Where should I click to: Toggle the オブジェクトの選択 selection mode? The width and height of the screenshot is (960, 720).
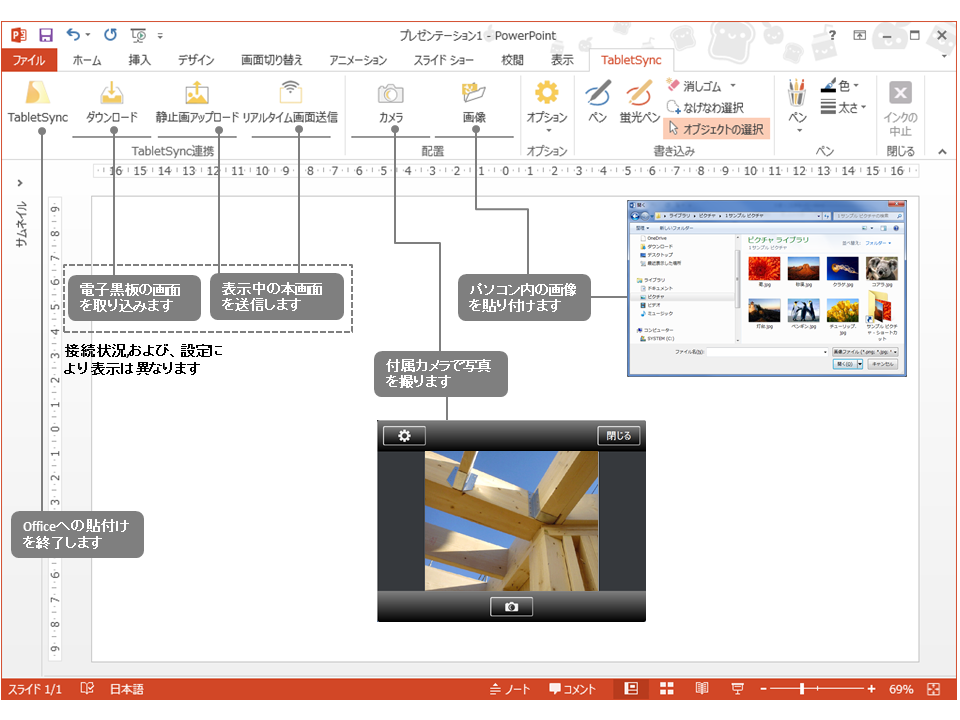(x=716, y=128)
